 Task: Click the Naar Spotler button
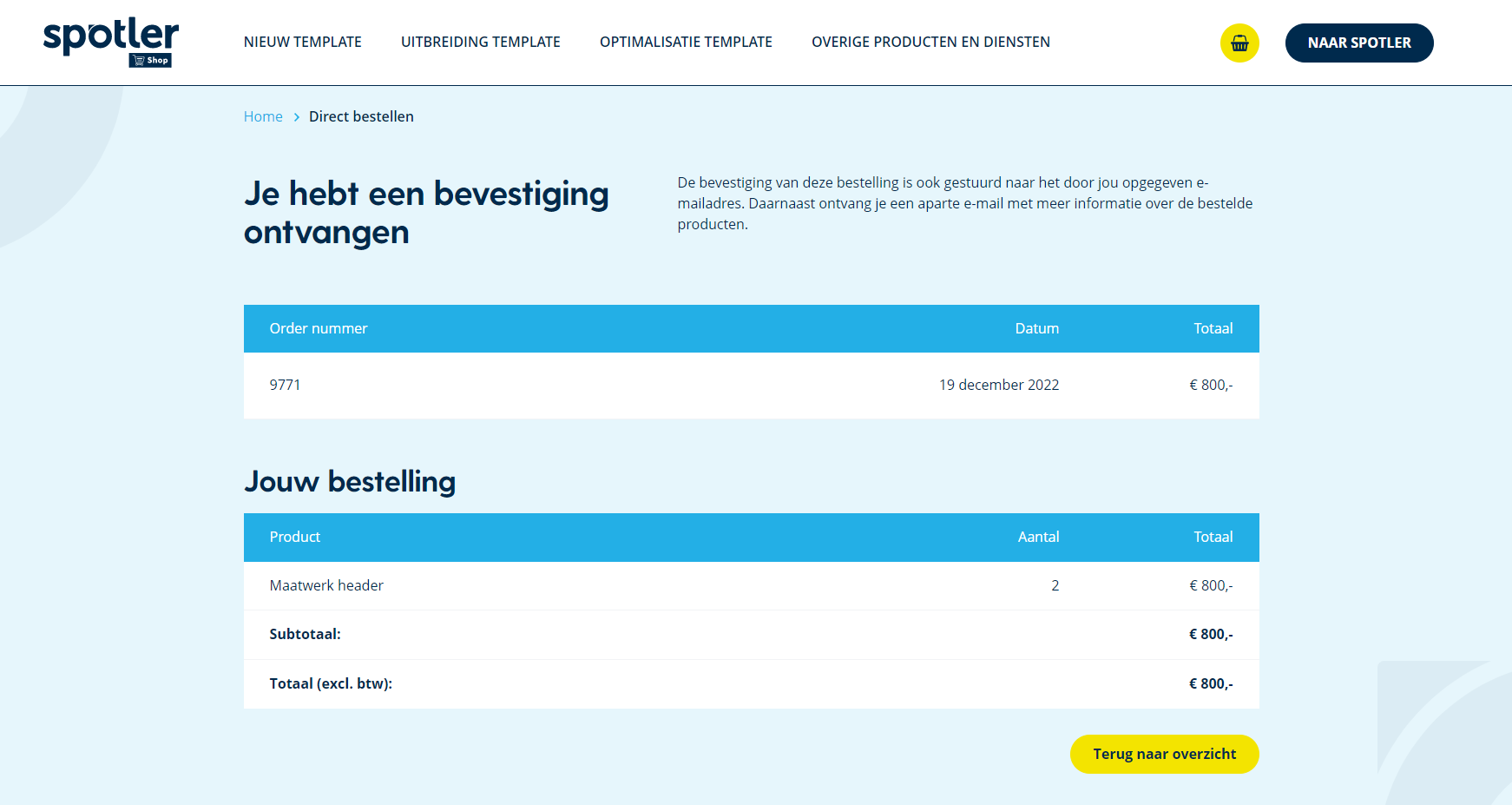(1359, 43)
